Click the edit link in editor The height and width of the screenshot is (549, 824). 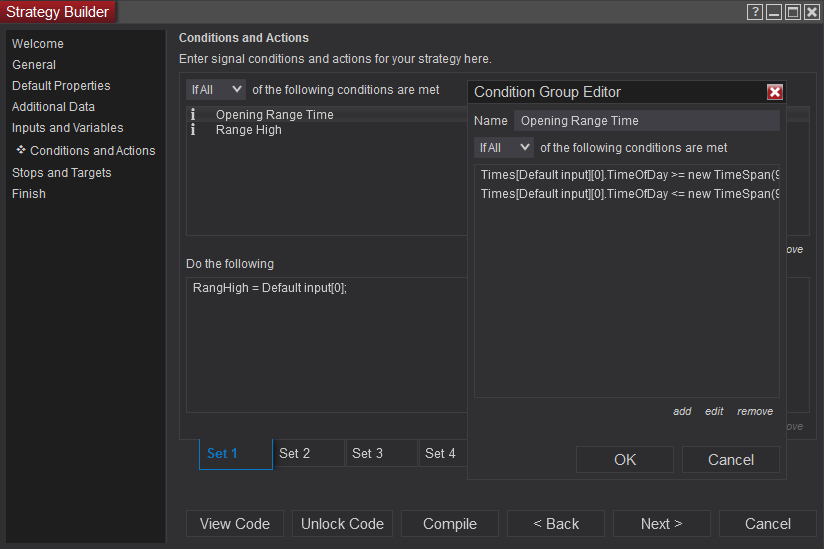pos(714,411)
